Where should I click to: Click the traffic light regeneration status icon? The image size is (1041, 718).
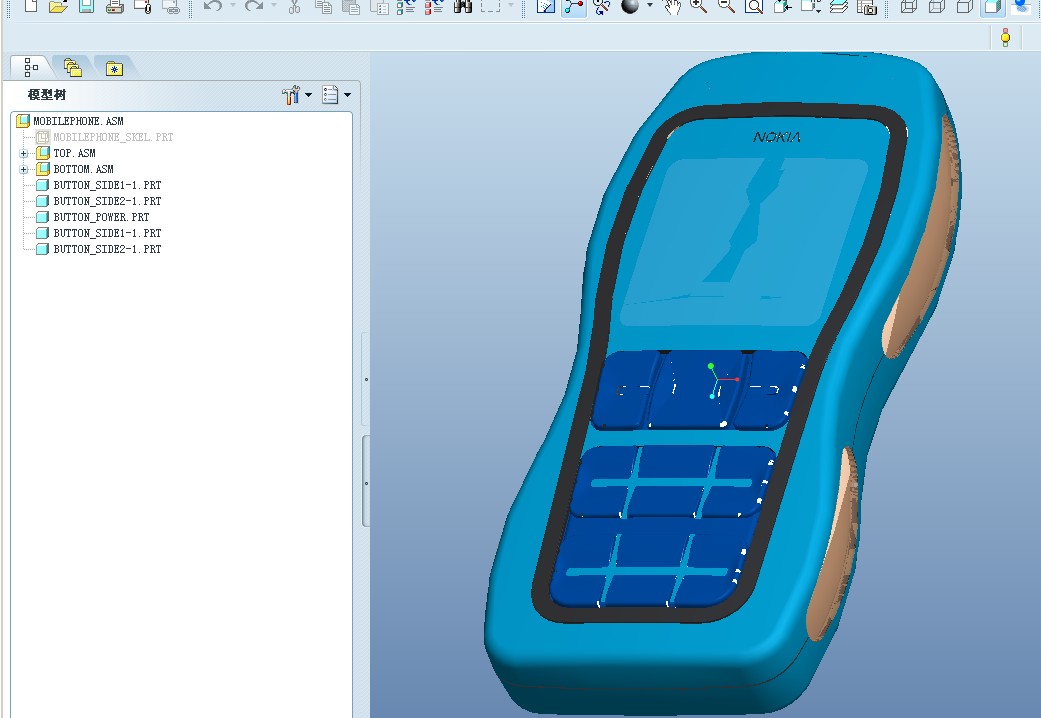(1005, 37)
